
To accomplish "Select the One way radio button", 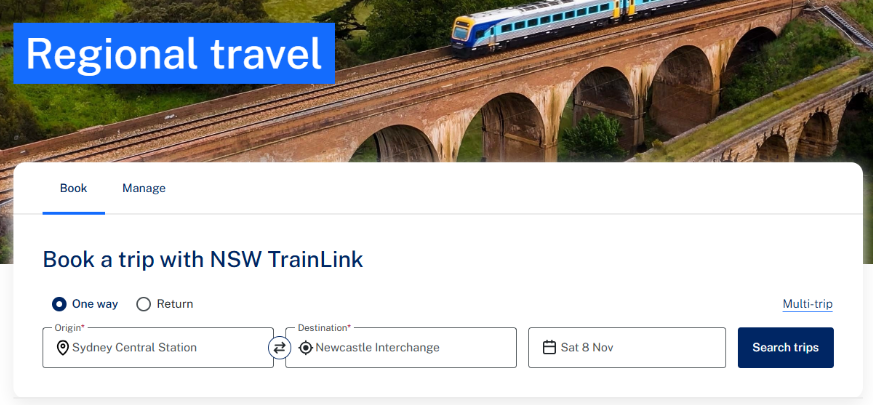I will pos(59,304).
